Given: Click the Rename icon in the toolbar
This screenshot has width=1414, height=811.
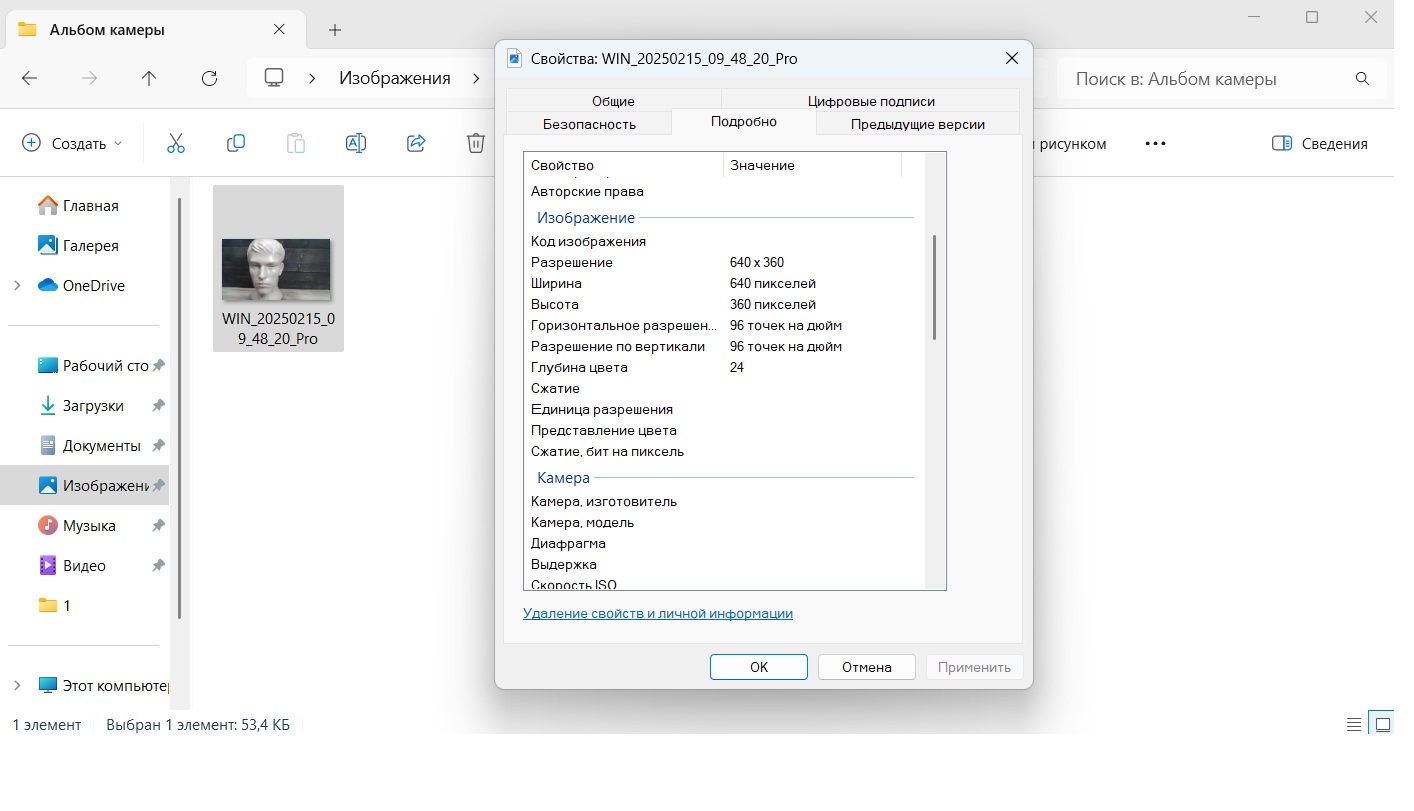Looking at the screenshot, I should (x=355, y=143).
